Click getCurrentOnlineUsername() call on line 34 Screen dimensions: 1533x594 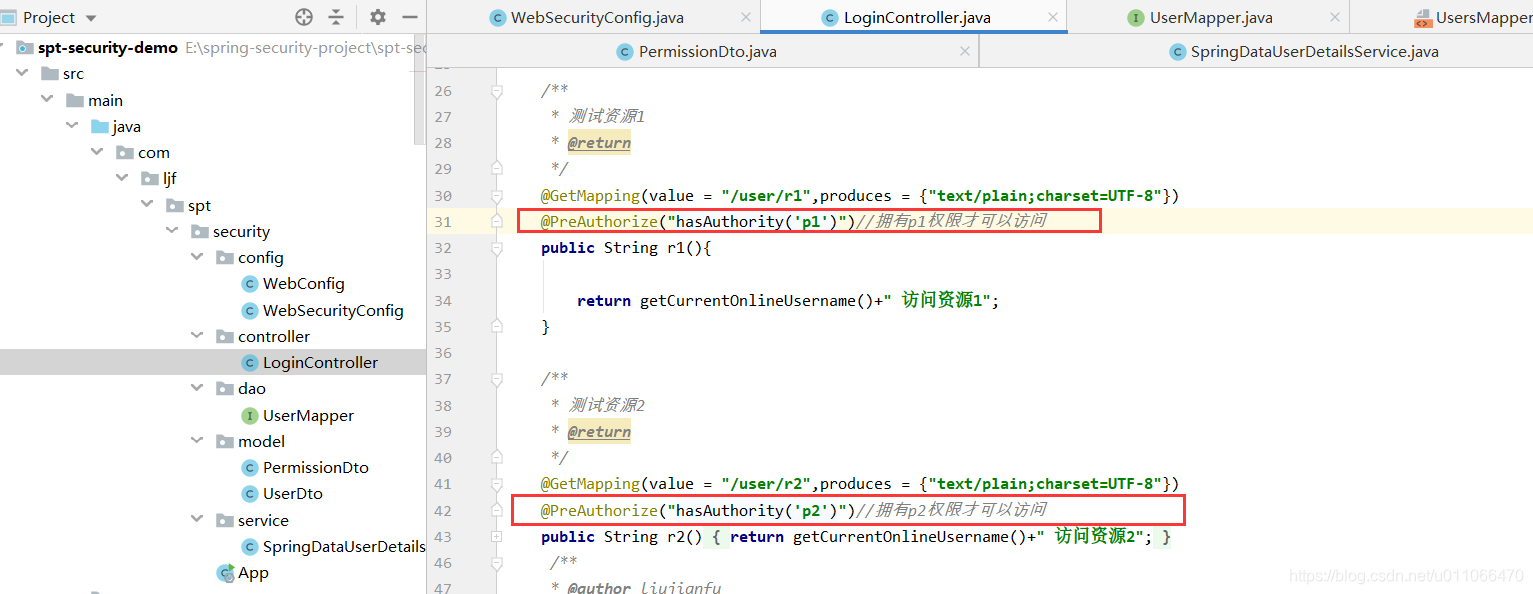(757, 300)
